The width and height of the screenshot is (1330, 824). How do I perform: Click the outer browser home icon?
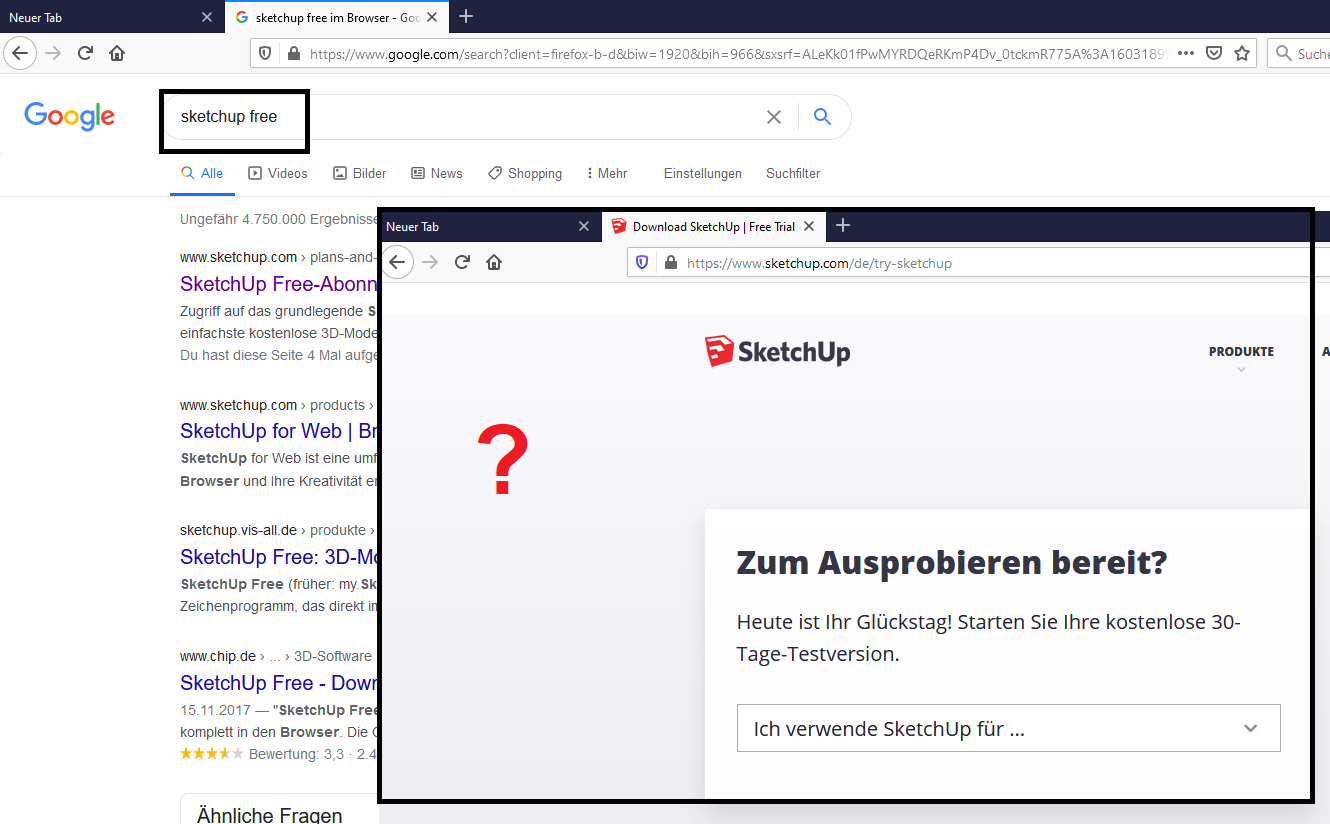coord(117,53)
